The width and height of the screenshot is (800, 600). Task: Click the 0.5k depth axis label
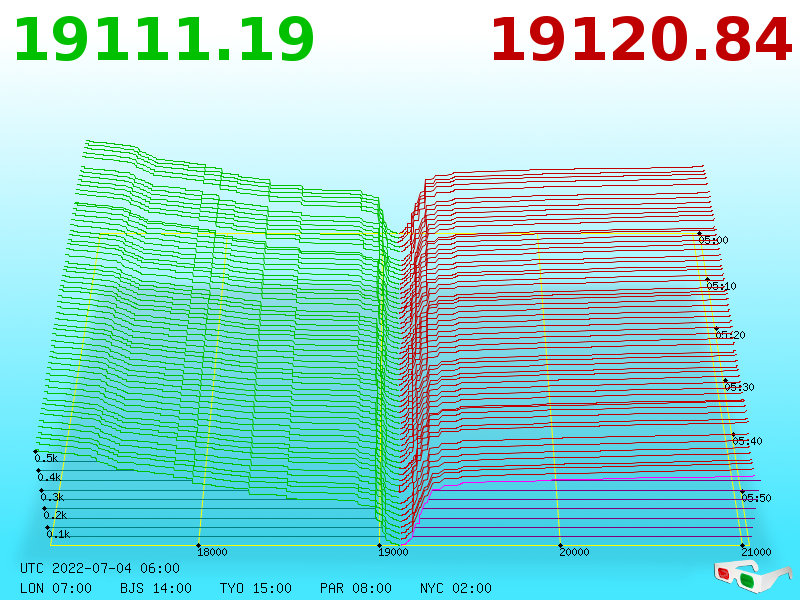(x=46, y=458)
